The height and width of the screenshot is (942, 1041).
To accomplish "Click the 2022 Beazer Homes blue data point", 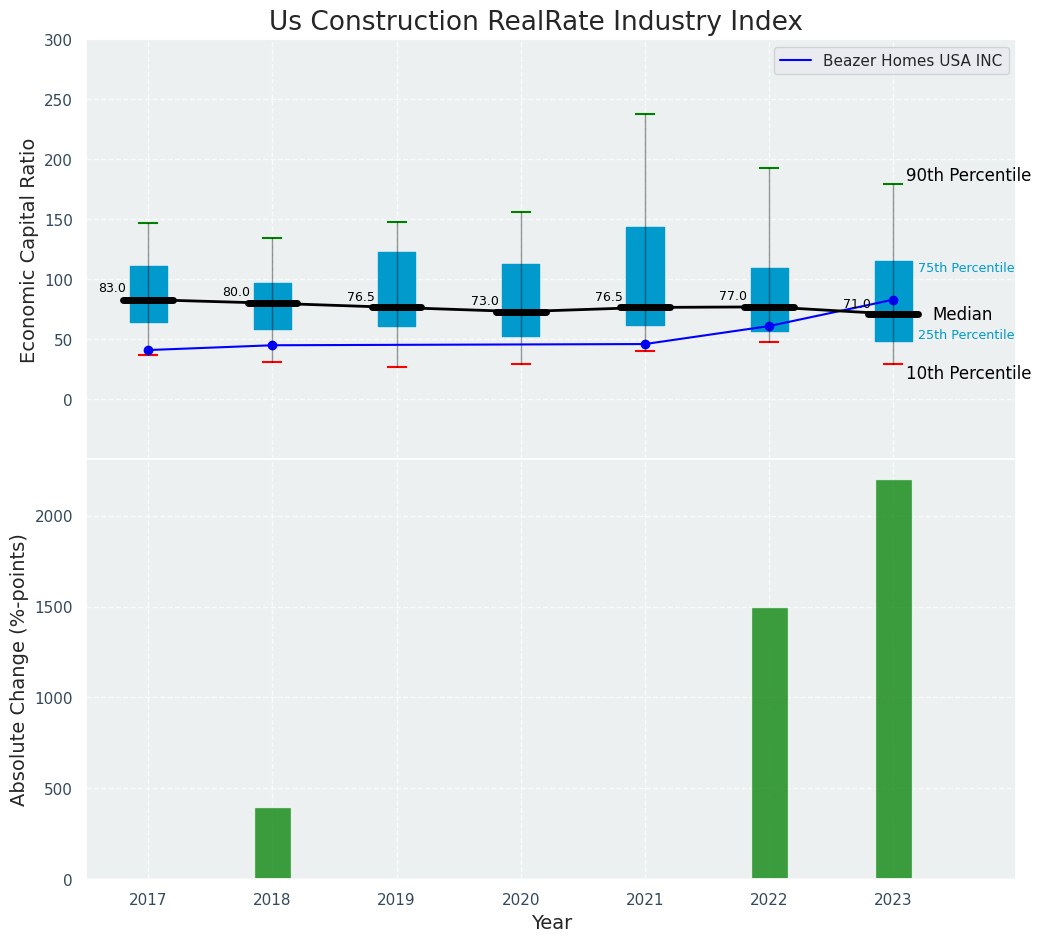I will pos(769,326).
